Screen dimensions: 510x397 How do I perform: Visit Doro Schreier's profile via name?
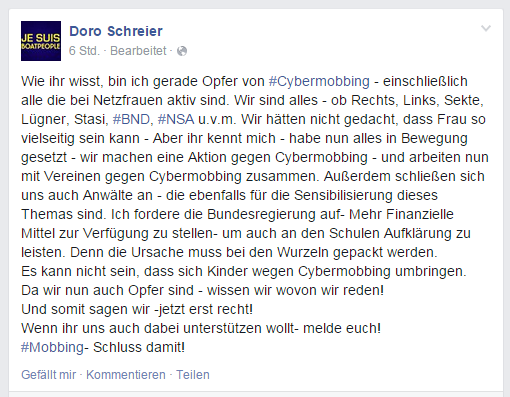[116, 31]
